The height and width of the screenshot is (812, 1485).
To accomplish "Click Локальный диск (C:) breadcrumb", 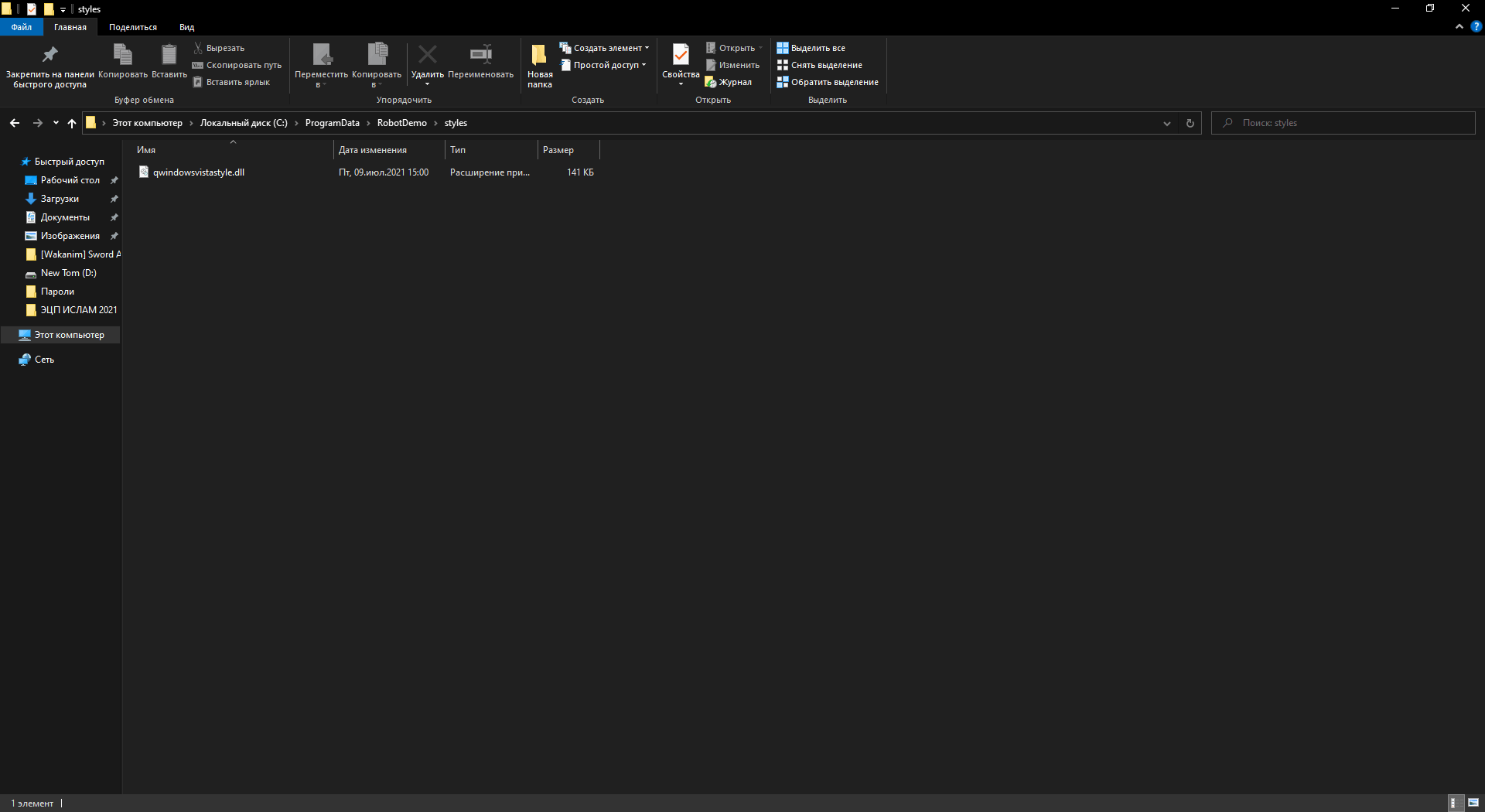I will [x=244, y=123].
